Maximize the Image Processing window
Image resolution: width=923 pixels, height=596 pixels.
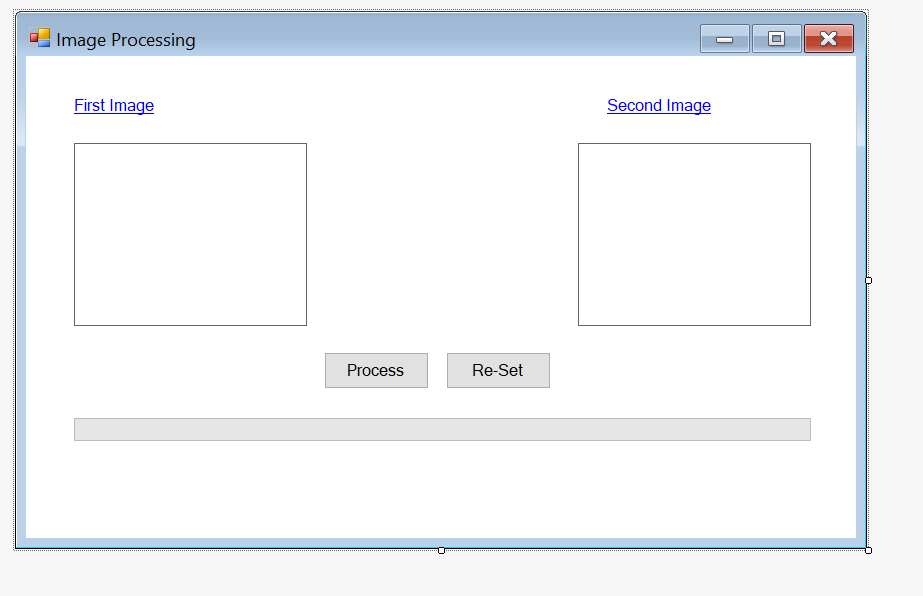pos(776,38)
